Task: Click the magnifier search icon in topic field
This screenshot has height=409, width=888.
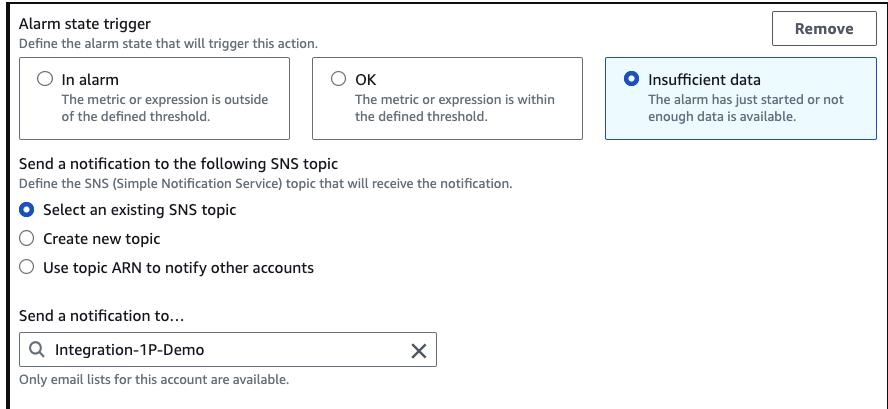Action: point(37,350)
